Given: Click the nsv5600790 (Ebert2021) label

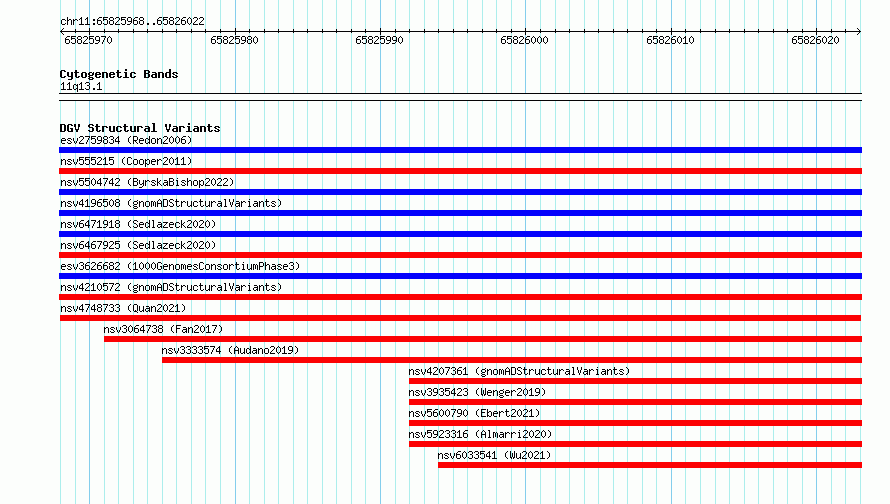Looking at the screenshot, I should [x=474, y=413].
